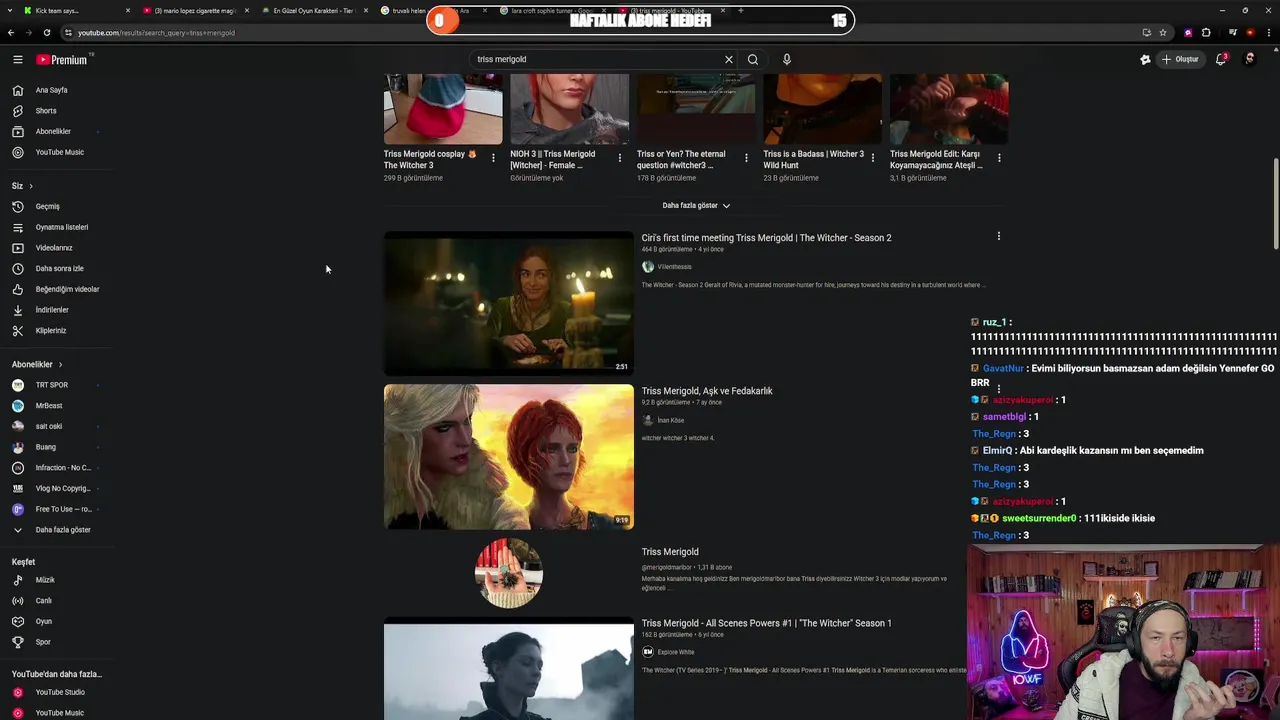Open options for Triss is a Badass short
The image size is (1280, 720).
click(x=873, y=158)
